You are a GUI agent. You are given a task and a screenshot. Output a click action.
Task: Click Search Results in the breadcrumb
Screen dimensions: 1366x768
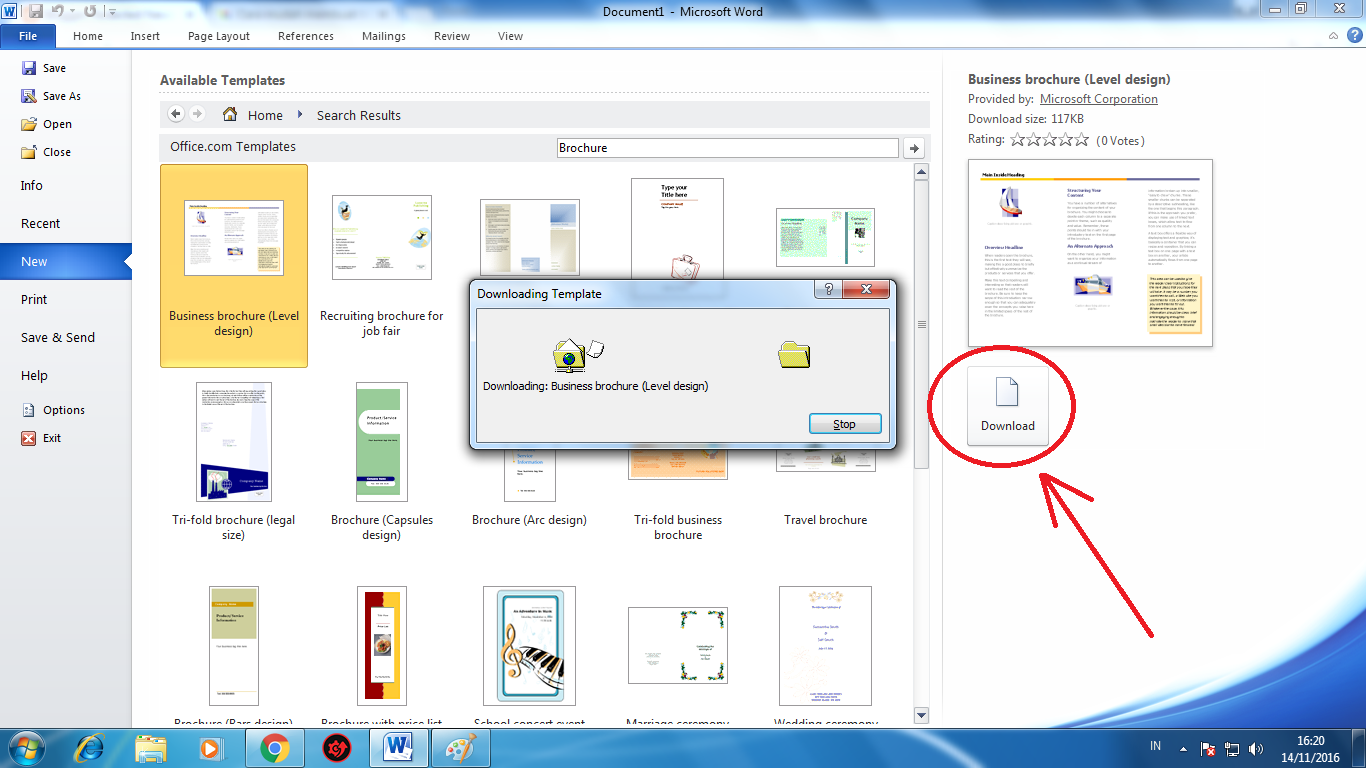(x=359, y=115)
